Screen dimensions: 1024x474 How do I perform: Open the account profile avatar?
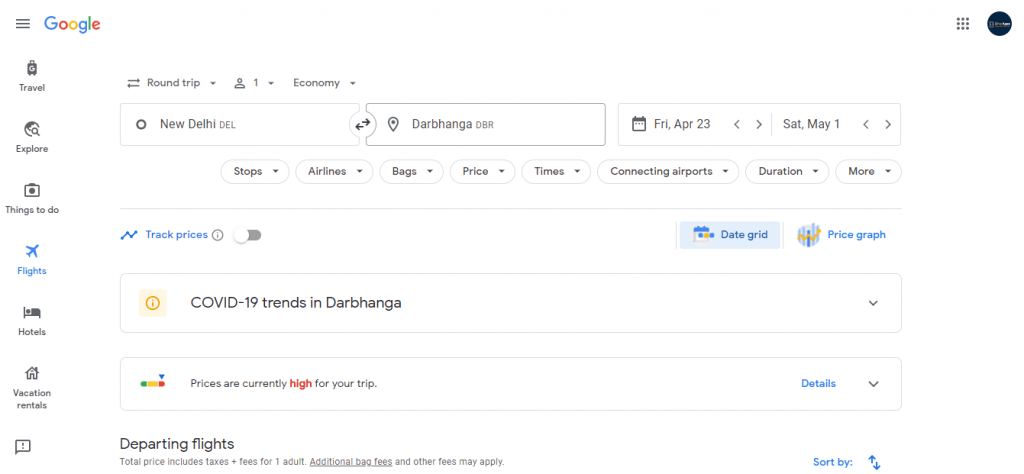pos(999,24)
